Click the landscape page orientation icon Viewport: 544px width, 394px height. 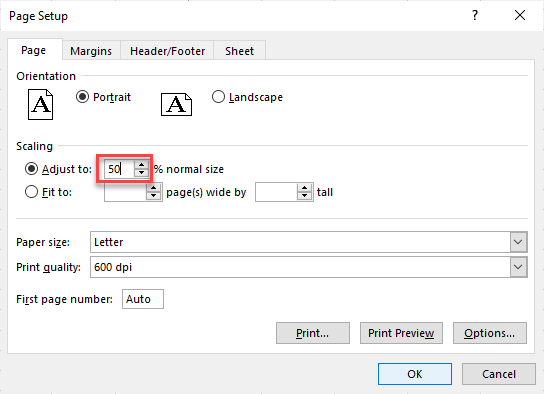[176, 104]
